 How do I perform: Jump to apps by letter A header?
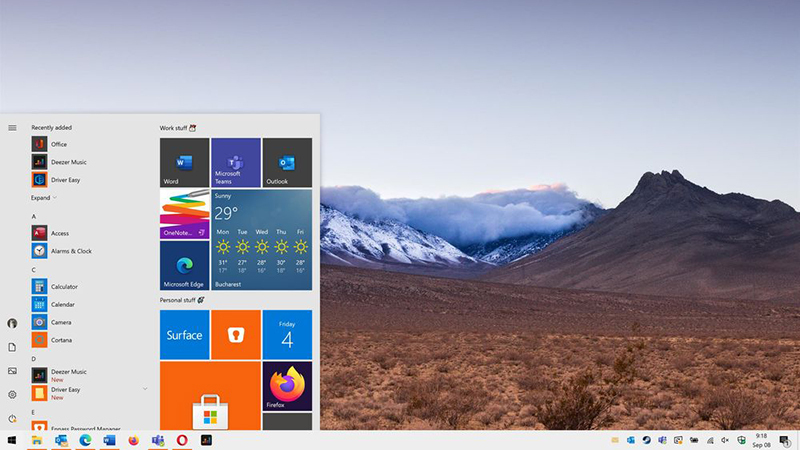point(34,216)
